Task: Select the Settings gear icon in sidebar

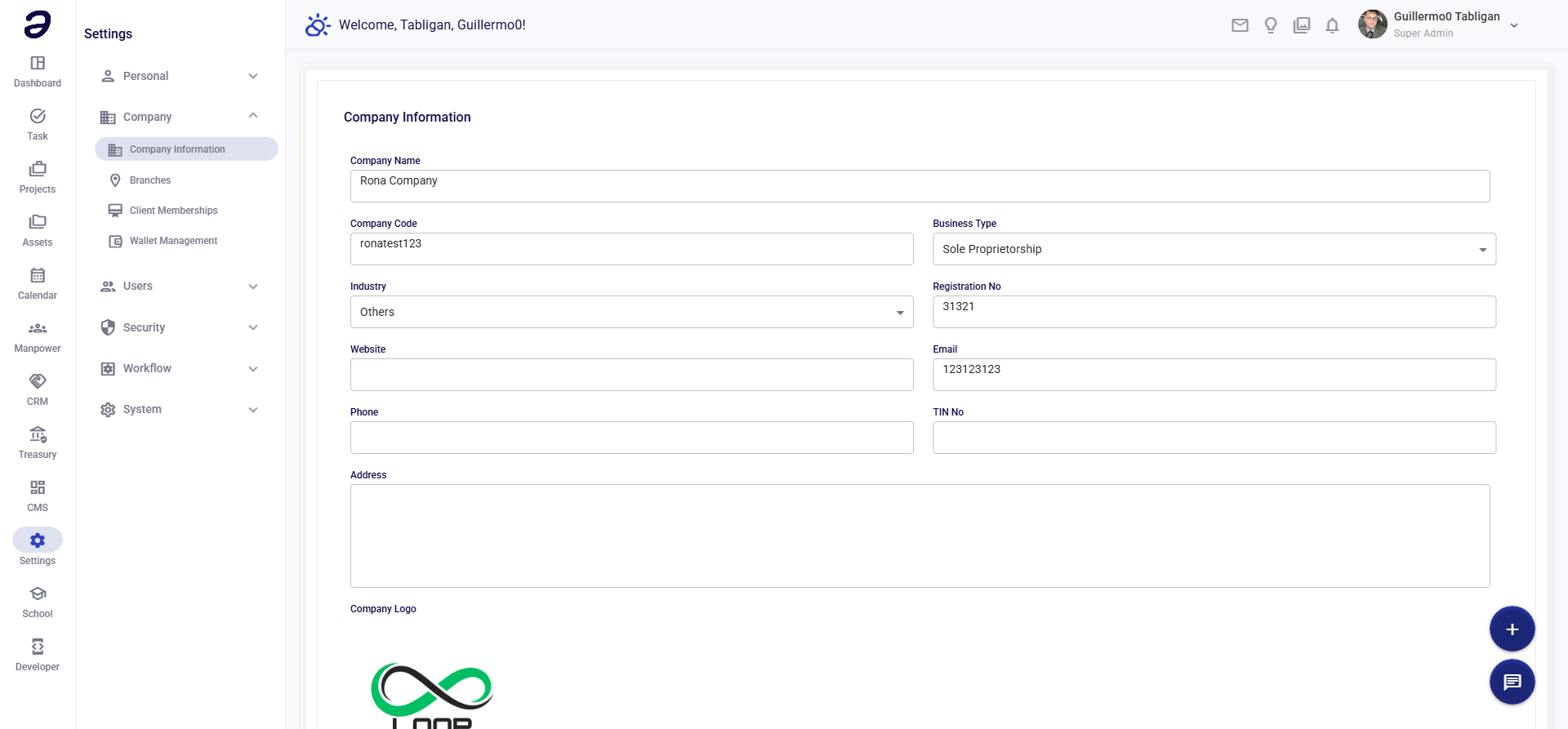Action: [x=38, y=540]
